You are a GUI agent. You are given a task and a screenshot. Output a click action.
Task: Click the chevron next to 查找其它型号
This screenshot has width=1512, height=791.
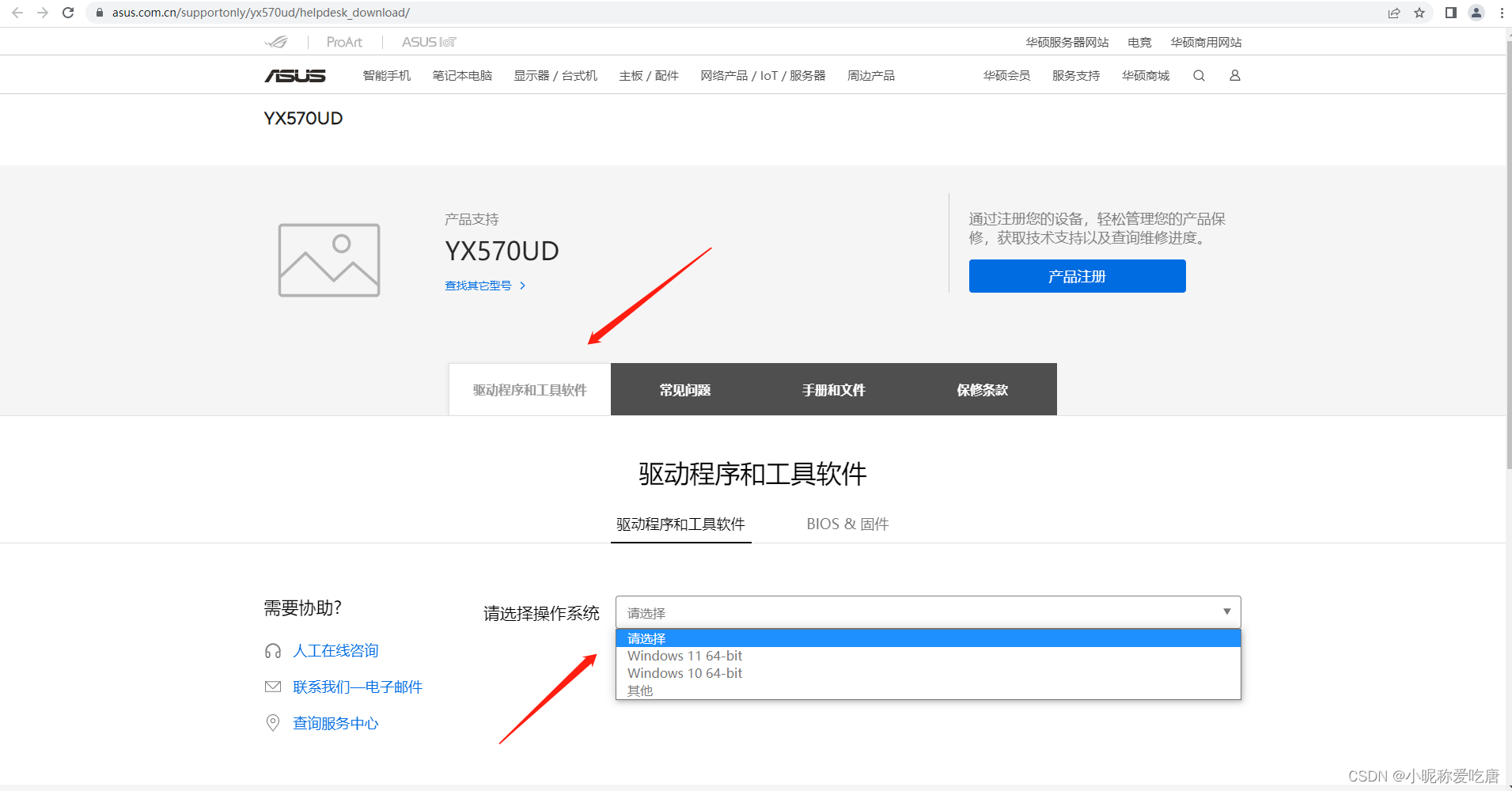(523, 286)
